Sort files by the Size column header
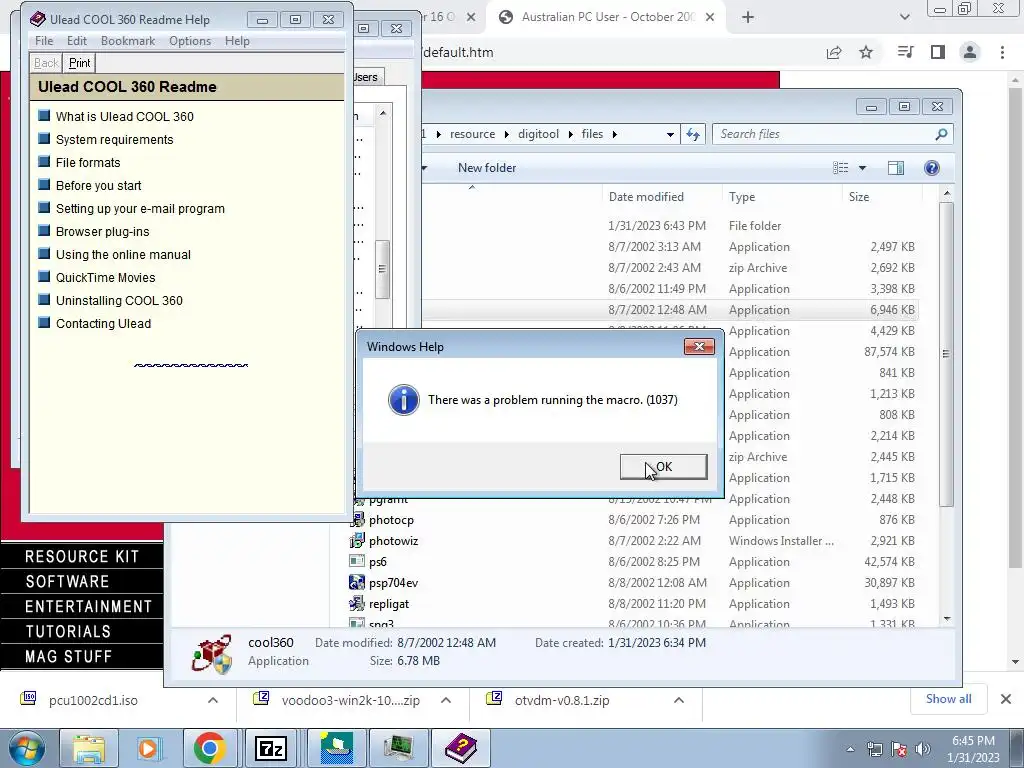This screenshot has width=1024, height=768. 882,197
